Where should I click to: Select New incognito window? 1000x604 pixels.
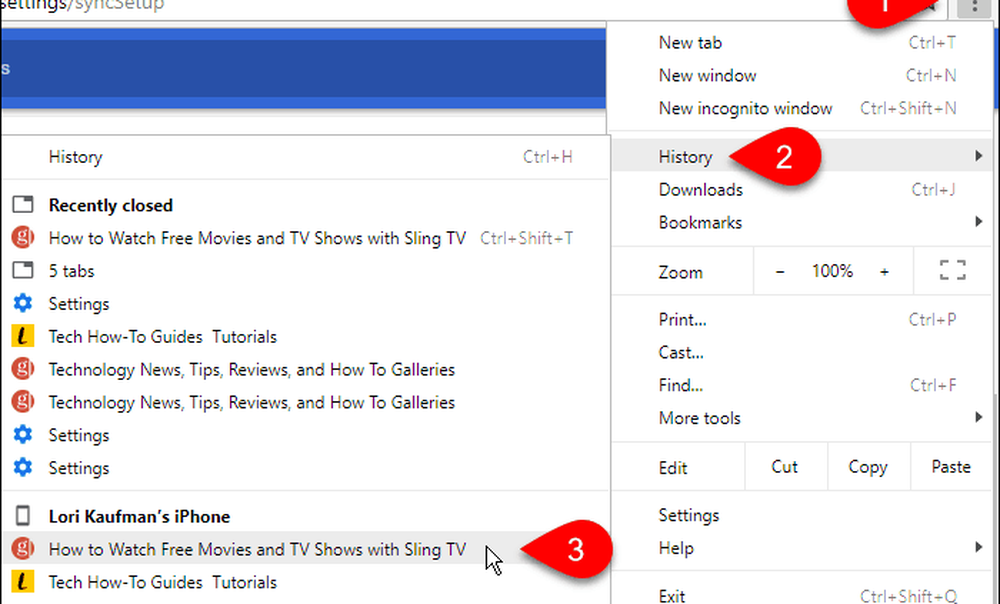point(745,108)
